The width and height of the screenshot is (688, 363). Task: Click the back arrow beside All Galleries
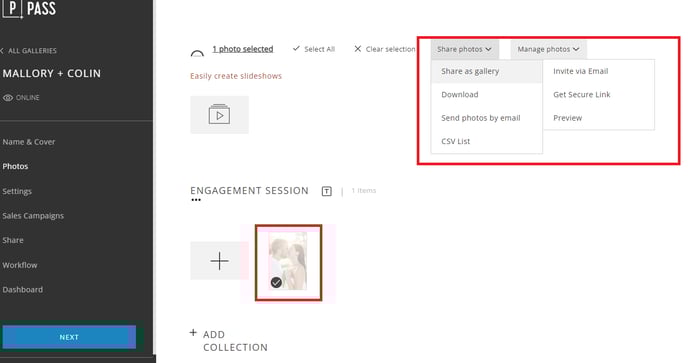click(x=2, y=51)
